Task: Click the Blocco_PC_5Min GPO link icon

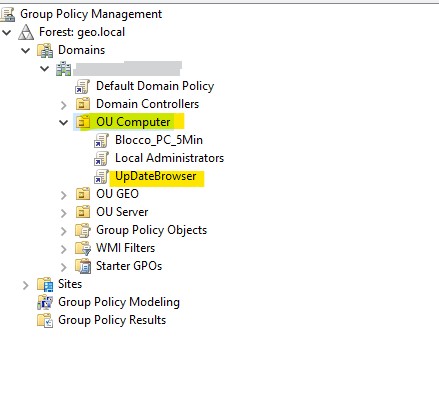Action: coord(101,140)
